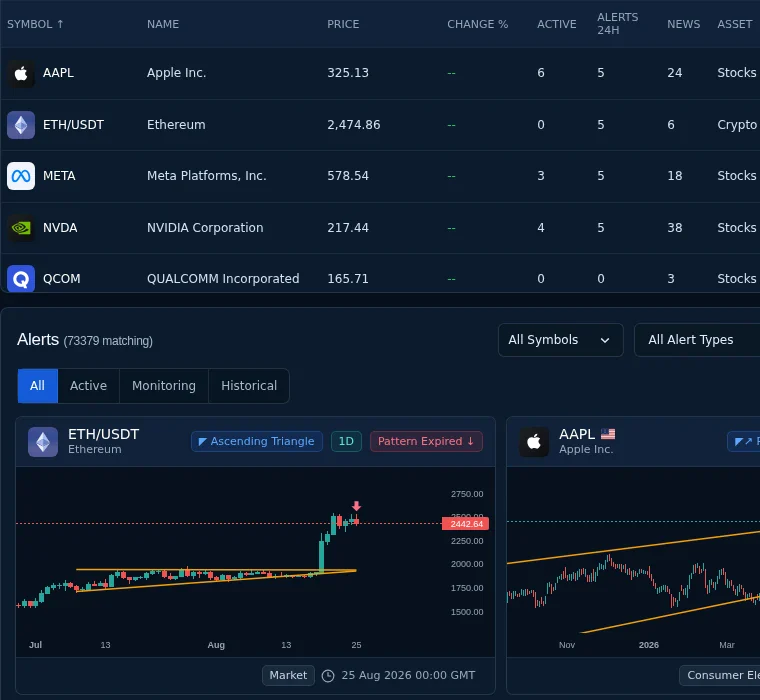This screenshot has height=700, width=760.
Task: Click the Qualcomm logo icon in QCOM row
Action: pyautogui.click(x=21, y=279)
